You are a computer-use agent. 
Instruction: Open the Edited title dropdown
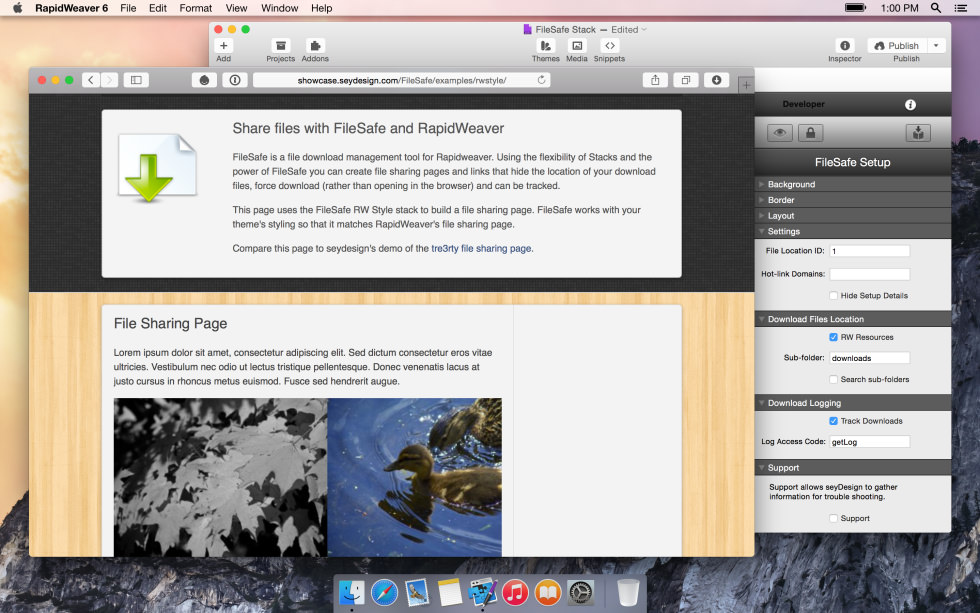629,29
